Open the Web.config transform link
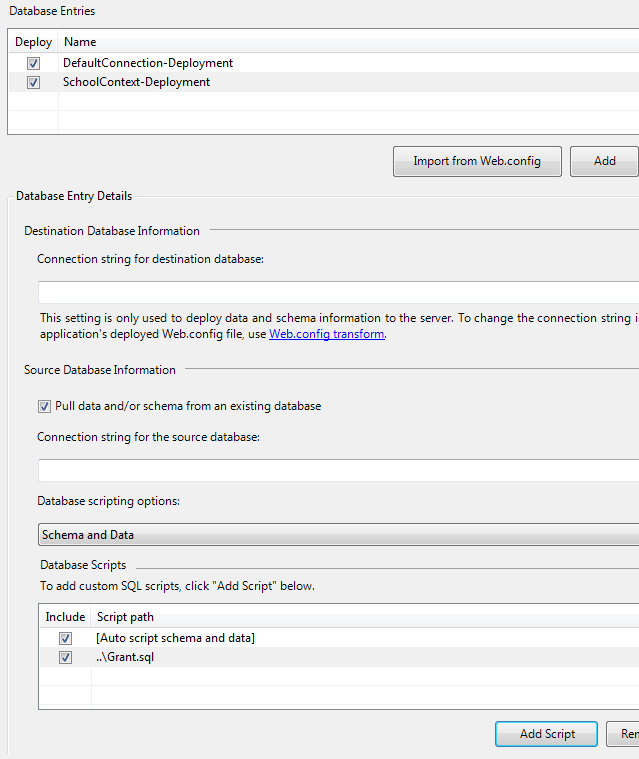 tap(326, 335)
